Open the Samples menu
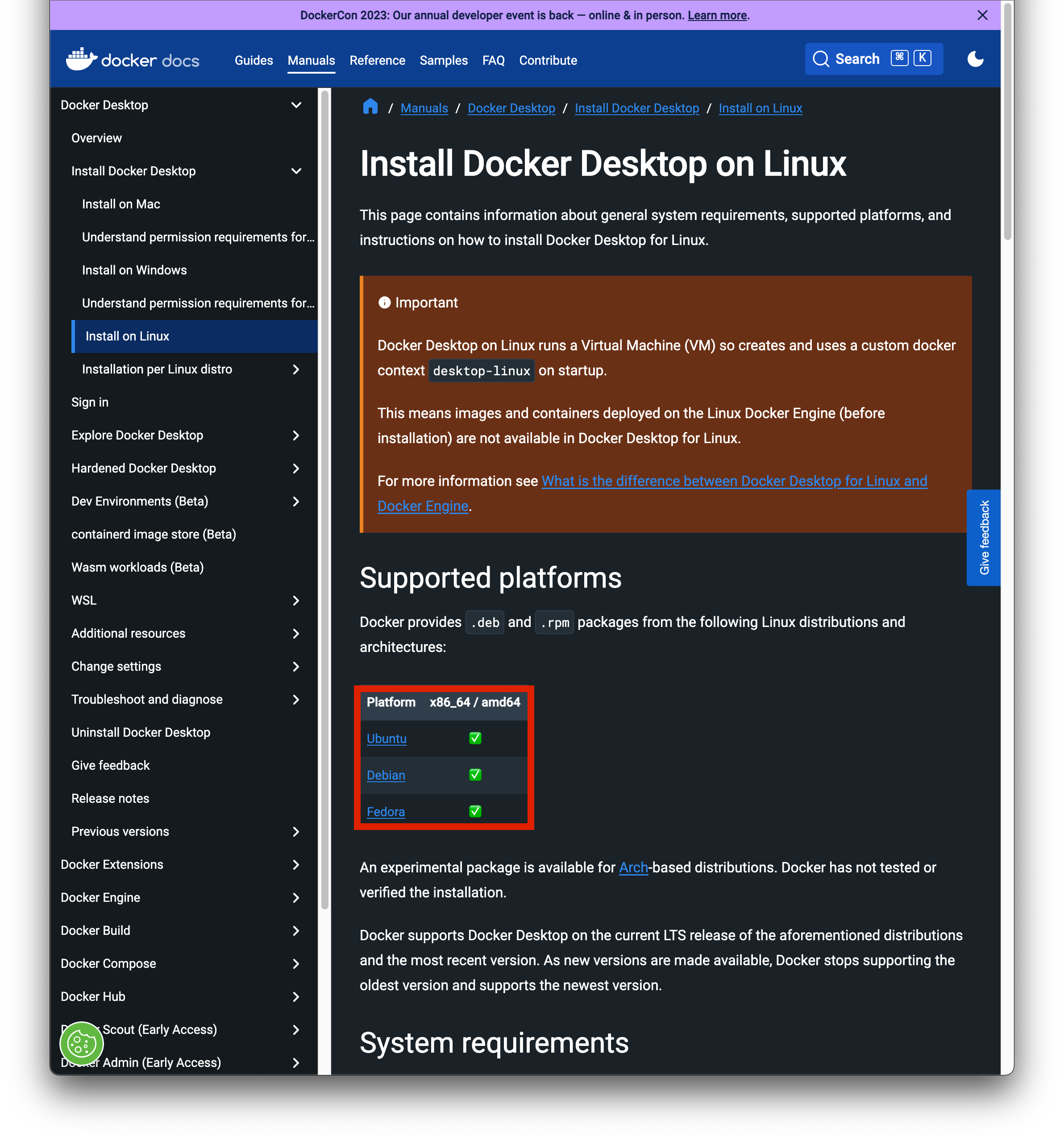This screenshot has width=1064, height=1141. click(443, 60)
